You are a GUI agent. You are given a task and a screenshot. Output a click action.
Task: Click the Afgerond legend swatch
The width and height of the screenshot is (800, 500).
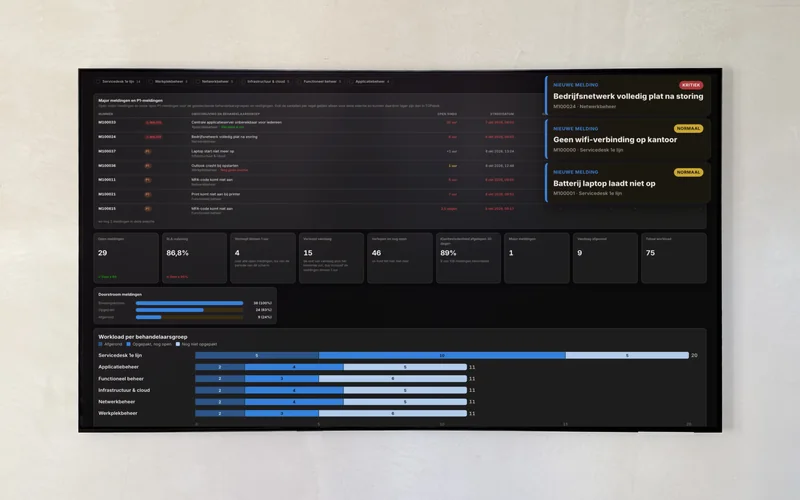101,344
